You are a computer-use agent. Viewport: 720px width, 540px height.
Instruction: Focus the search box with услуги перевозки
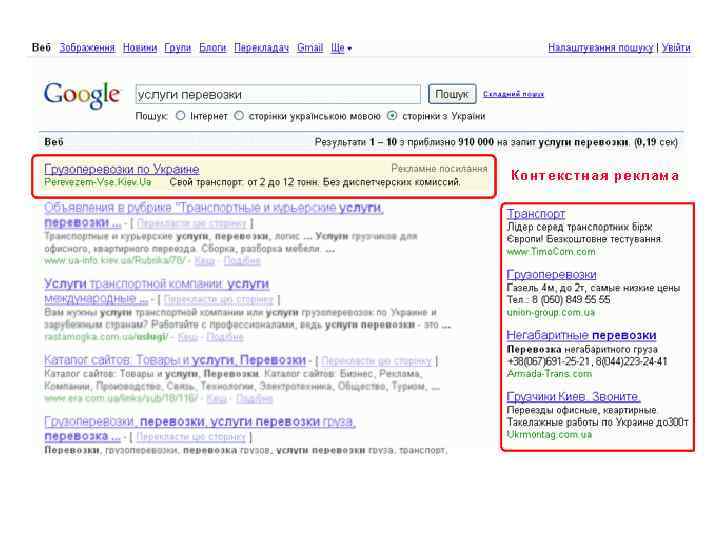(x=278, y=95)
